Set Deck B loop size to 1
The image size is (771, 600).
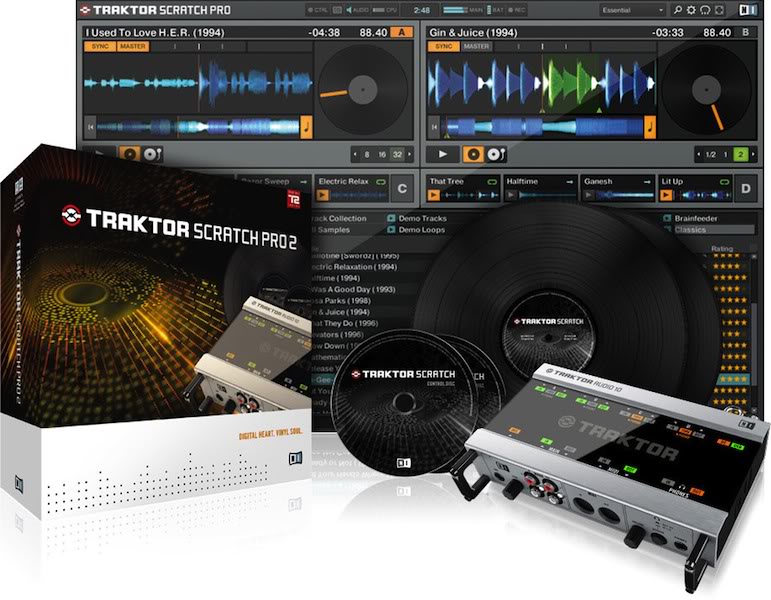click(x=725, y=154)
